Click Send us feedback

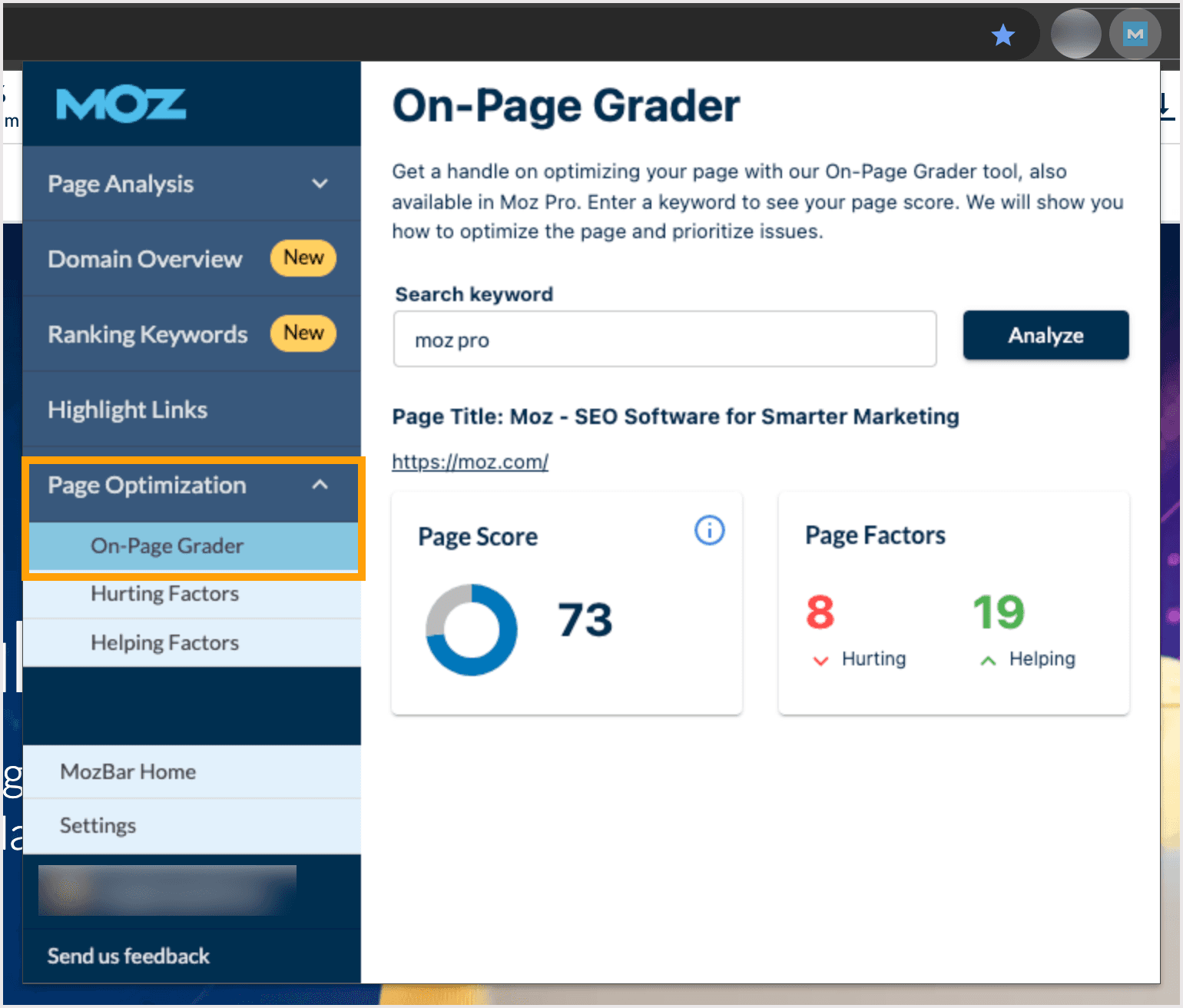pyautogui.click(x=128, y=956)
